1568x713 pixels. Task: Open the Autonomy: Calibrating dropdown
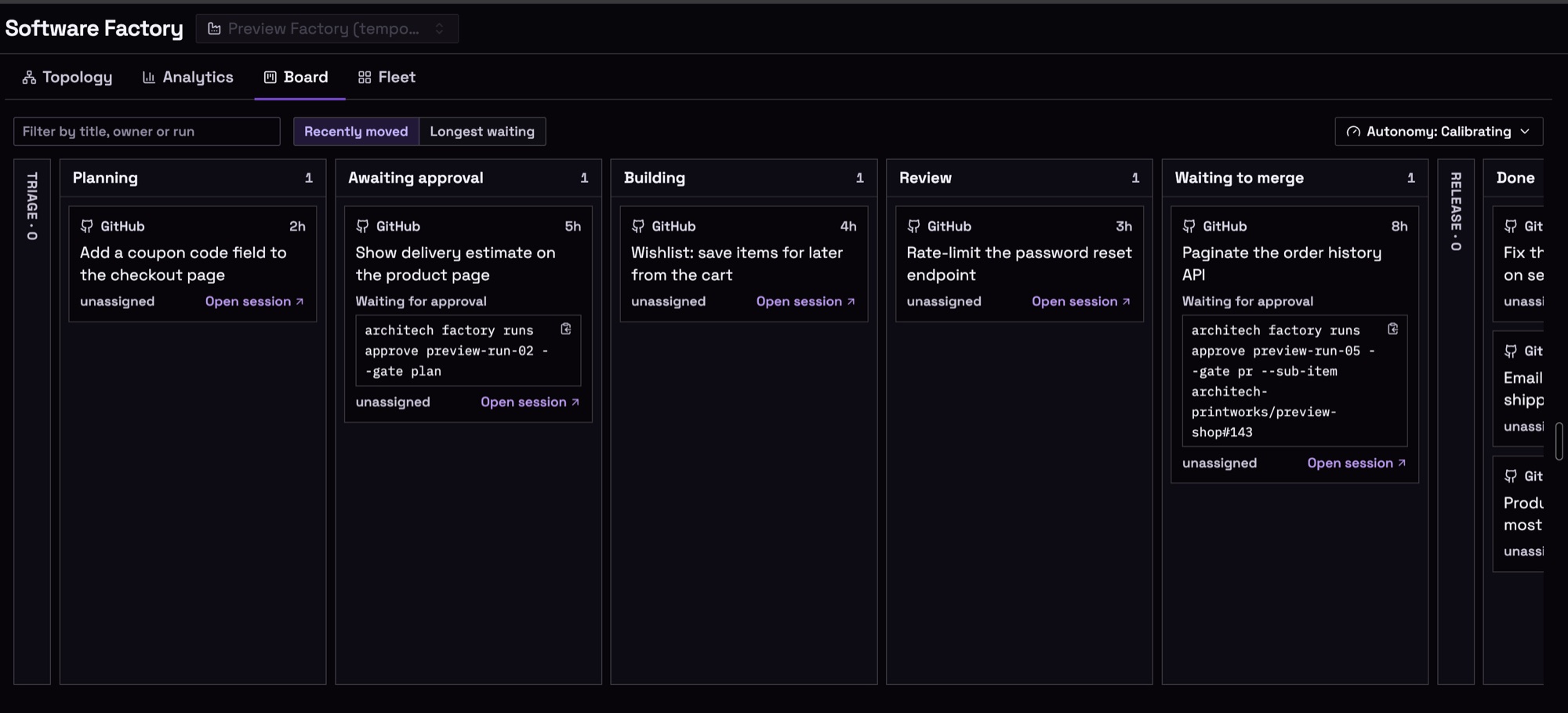tap(1439, 131)
